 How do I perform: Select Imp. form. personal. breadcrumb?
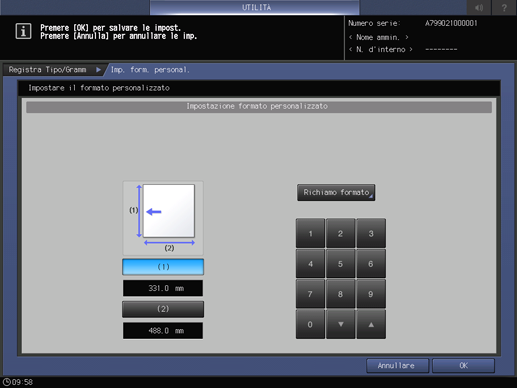tap(150, 70)
